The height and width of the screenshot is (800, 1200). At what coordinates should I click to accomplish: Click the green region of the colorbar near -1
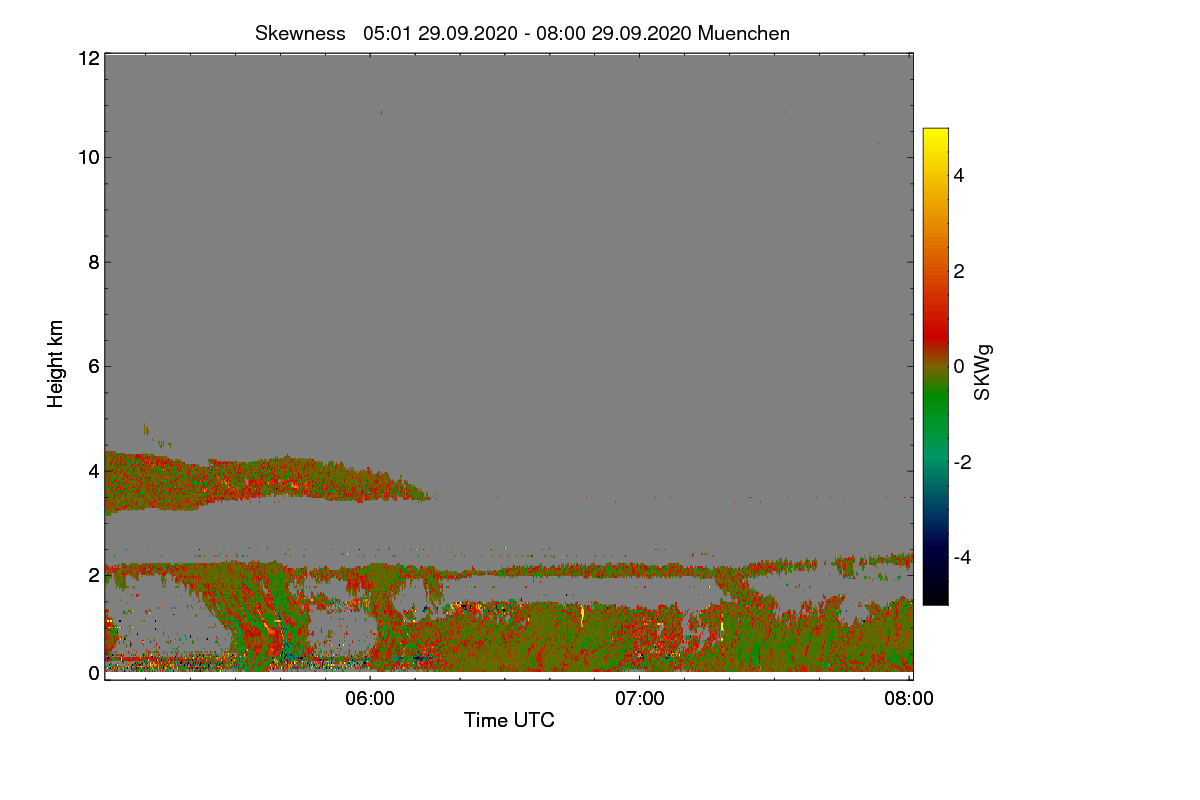935,414
